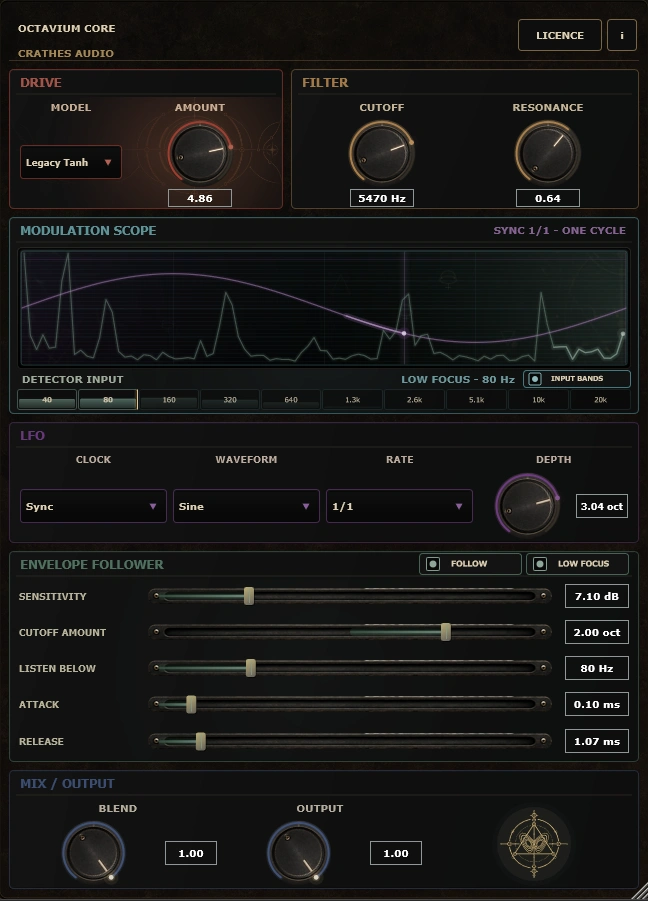Viewport: 648px width, 901px height.
Task: Click the Drive AMOUNT knob
Action: point(200,153)
